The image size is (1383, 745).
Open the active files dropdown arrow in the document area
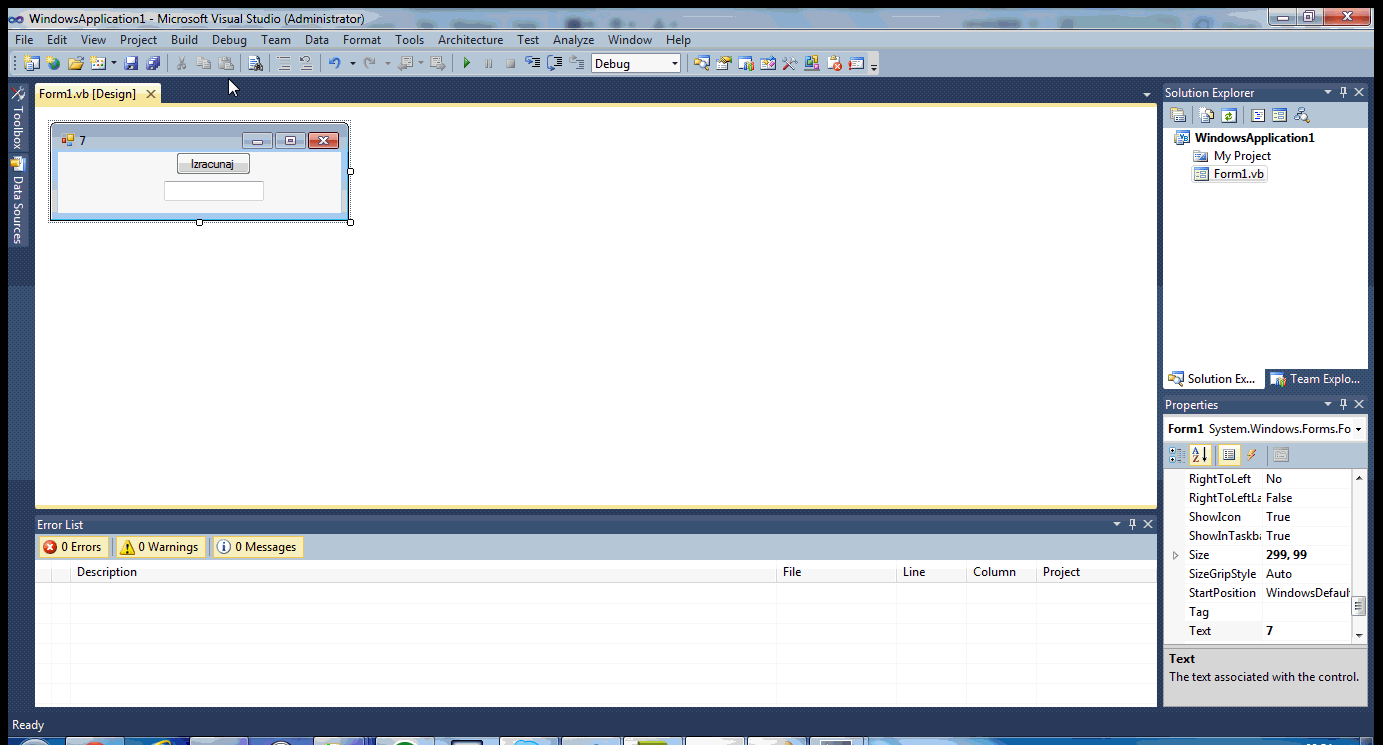(1146, 94)
